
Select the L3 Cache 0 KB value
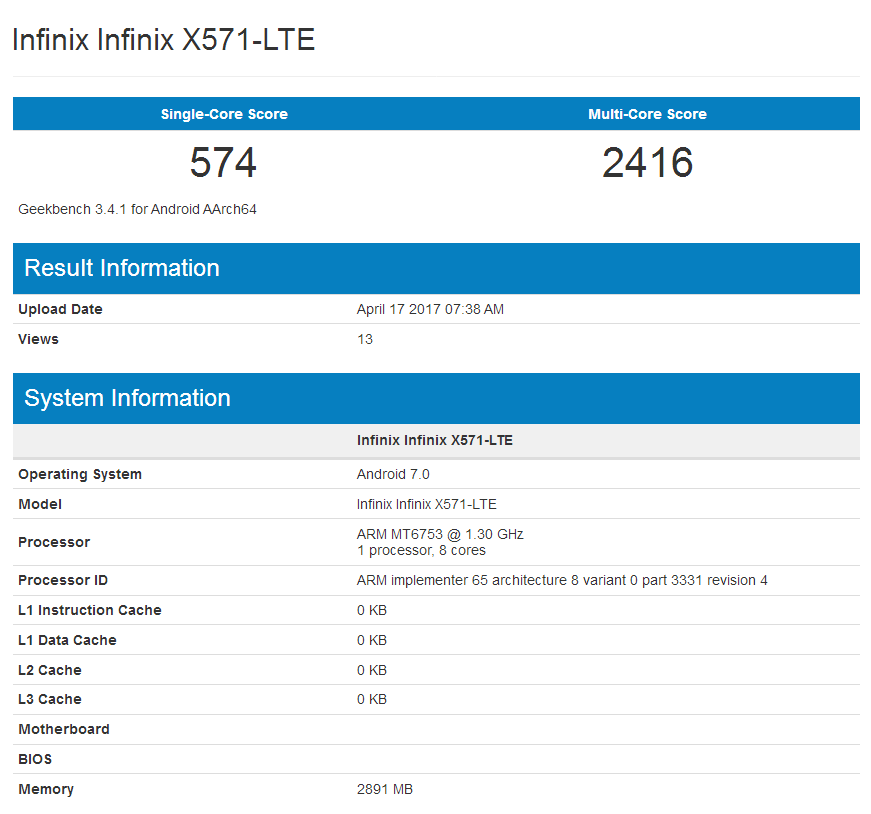[372, 699]
